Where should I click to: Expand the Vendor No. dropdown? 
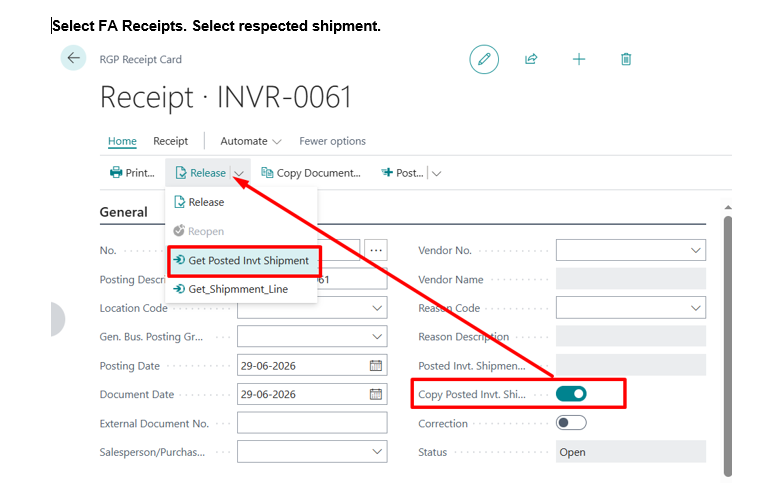pos(695,250)
